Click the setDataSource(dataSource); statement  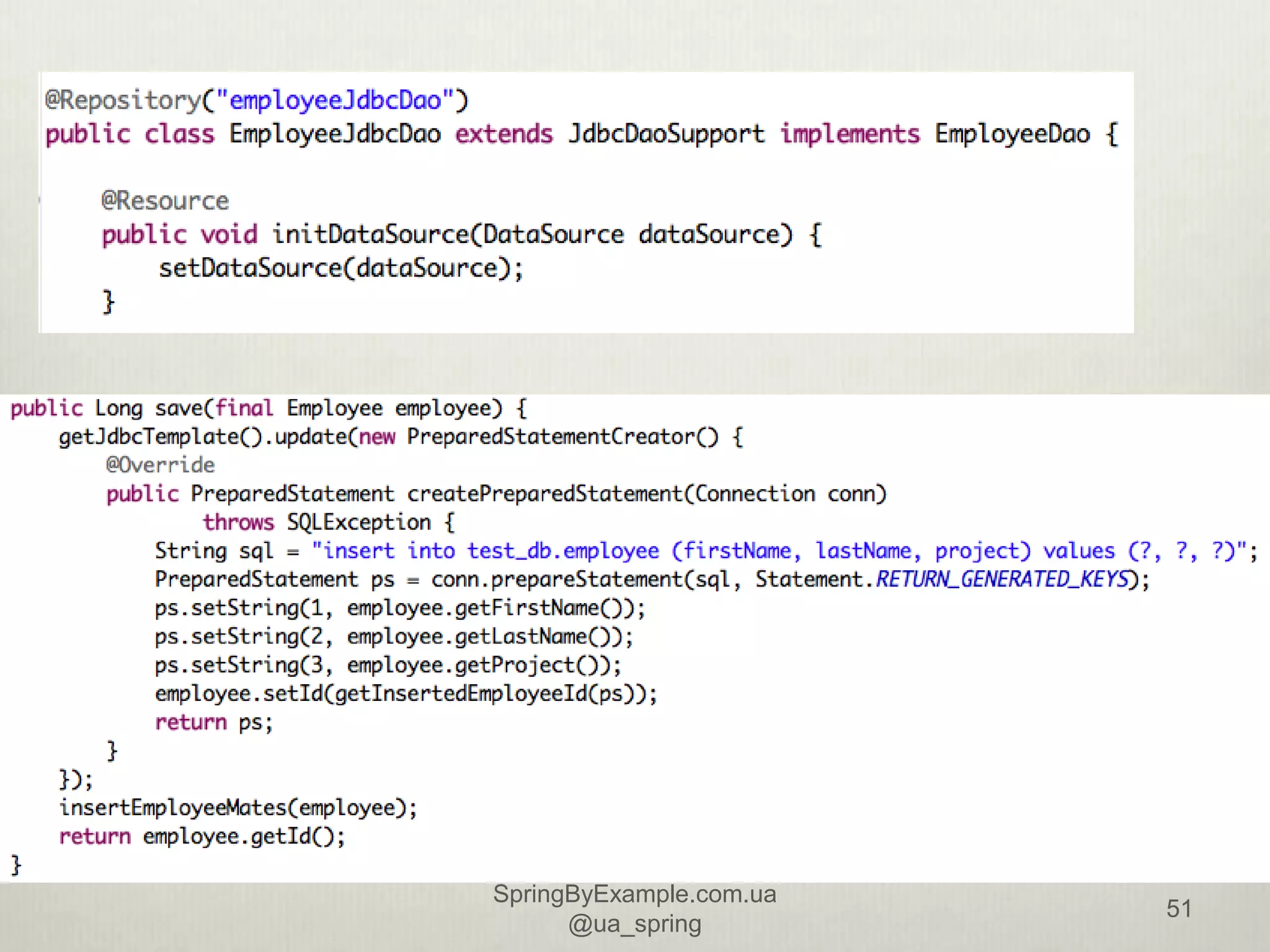[341, 268]
